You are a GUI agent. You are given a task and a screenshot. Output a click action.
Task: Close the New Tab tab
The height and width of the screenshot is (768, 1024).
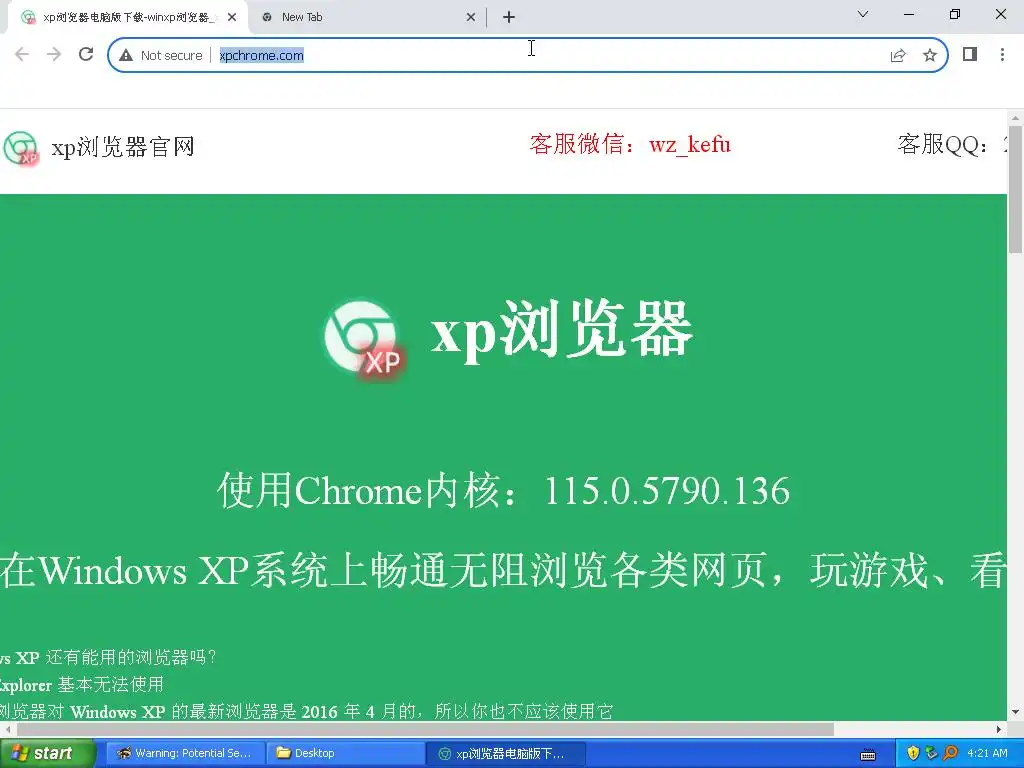pyautogui.click(x=471, y=18)
